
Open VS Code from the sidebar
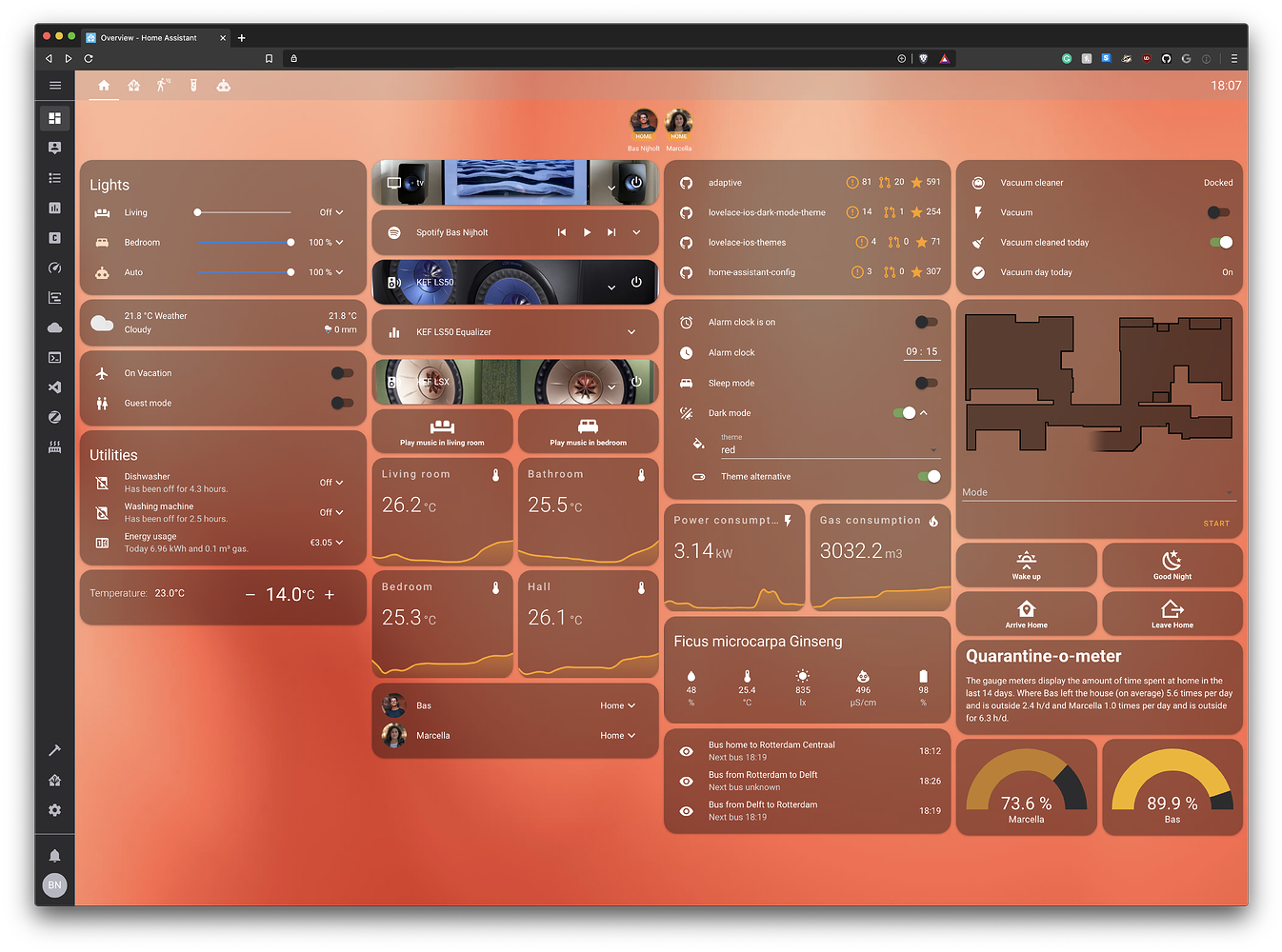[x=54, y=387]
